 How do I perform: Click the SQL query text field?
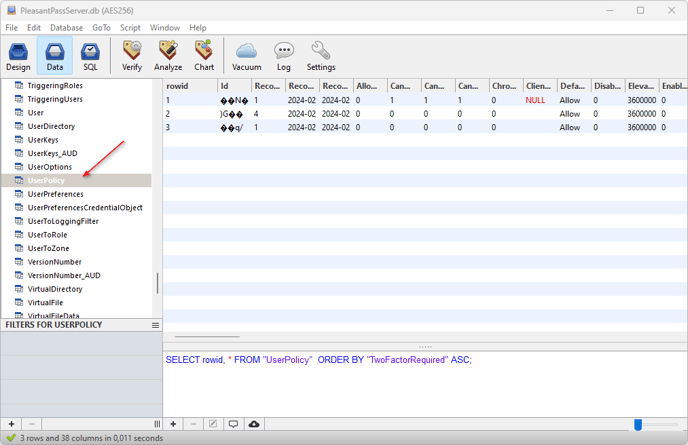(425, 385)
